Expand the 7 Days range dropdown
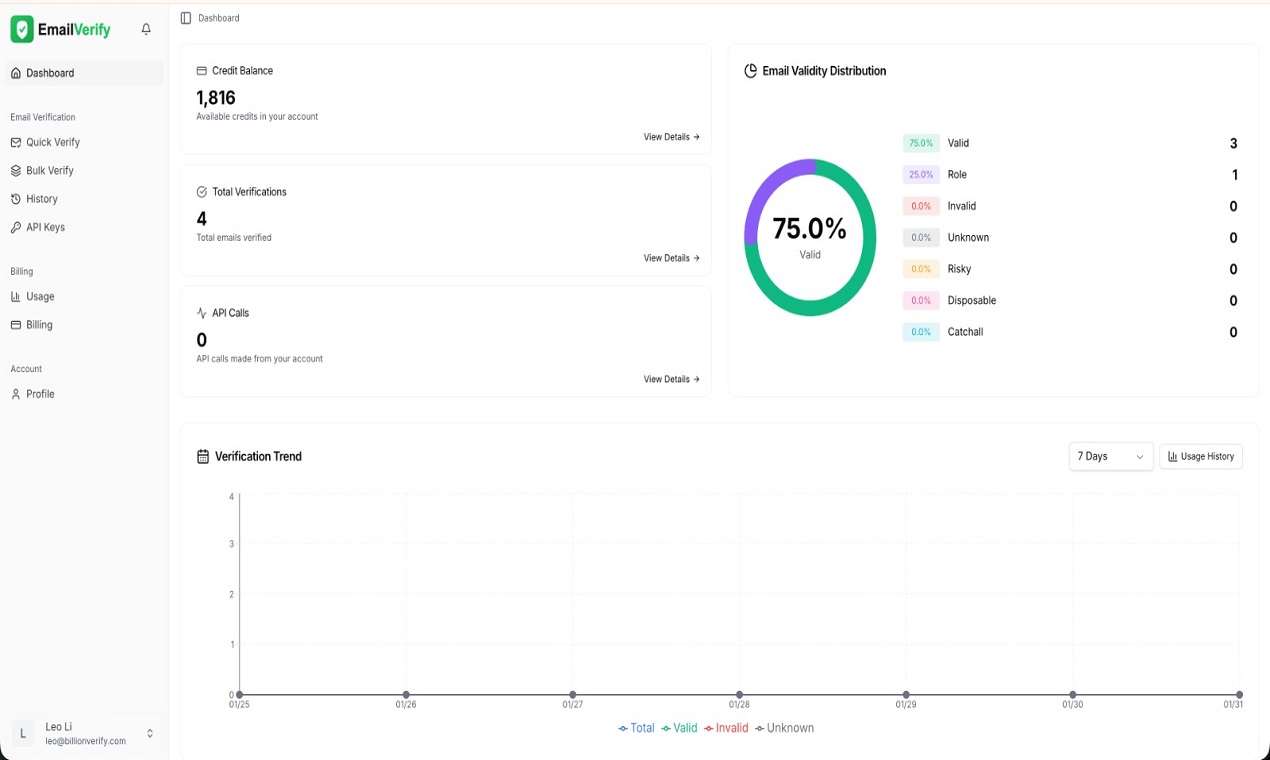Screen dimensions: 1270x760 coord(1110,456)
